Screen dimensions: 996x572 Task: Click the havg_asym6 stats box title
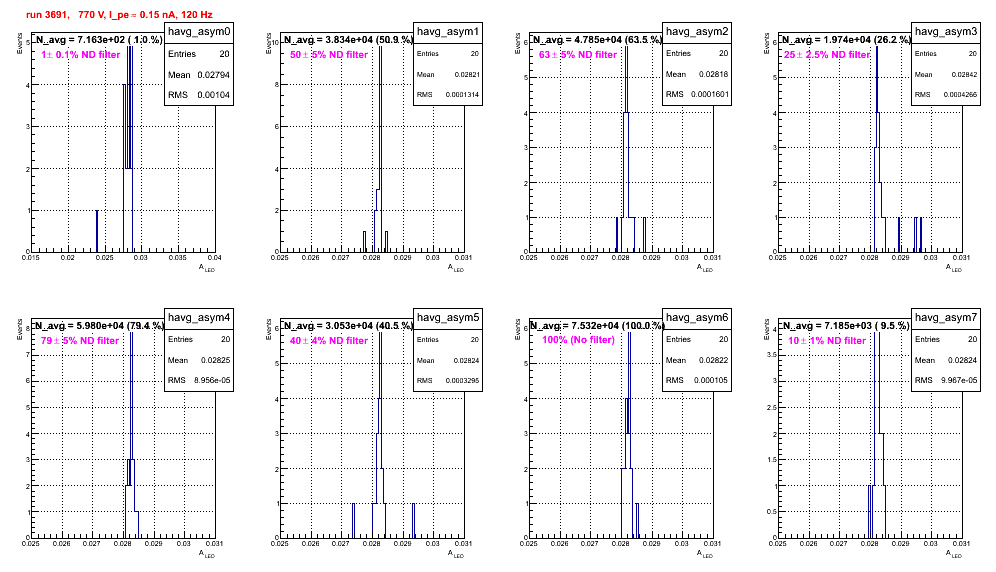[x=697, y=318]
